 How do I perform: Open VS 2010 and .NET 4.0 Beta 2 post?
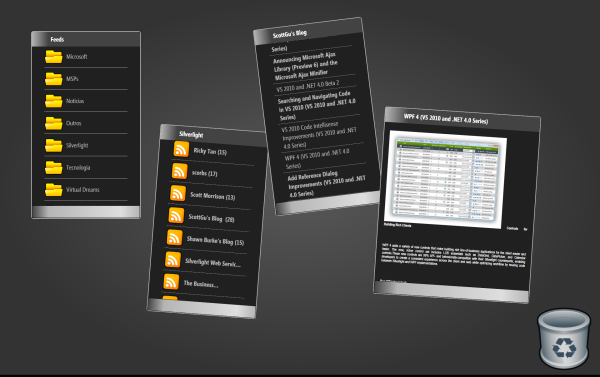coord(308,86)
